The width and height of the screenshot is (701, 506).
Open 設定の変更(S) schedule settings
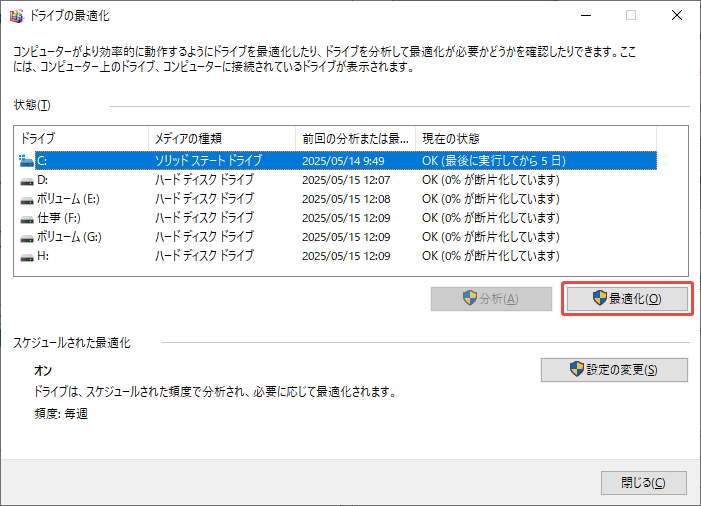pyautogui.click(x=614, y=370)
